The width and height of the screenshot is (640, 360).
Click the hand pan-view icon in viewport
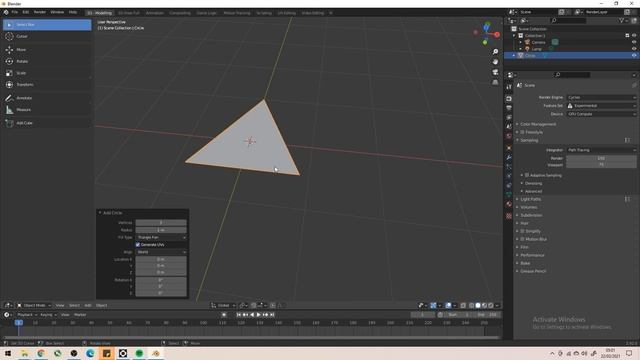coord(495,62)
